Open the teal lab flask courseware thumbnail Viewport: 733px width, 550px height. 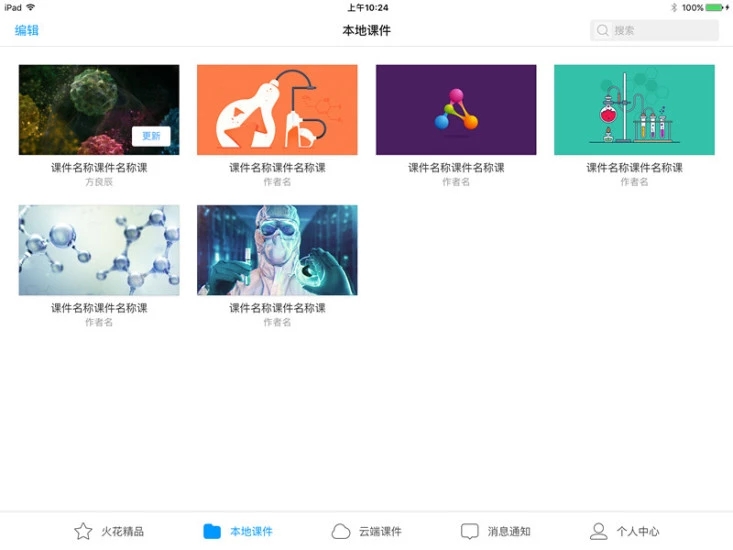[634, 110]
